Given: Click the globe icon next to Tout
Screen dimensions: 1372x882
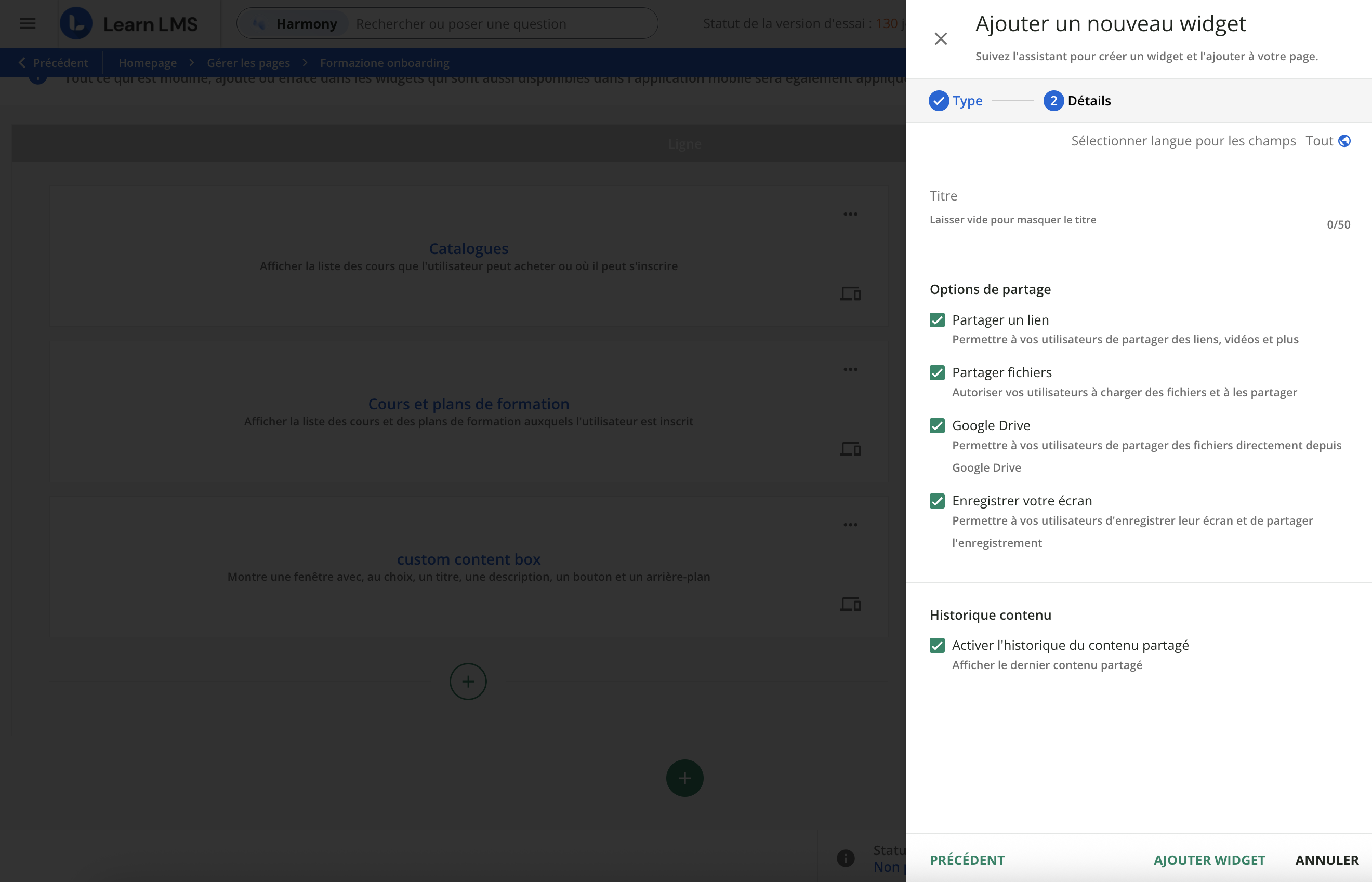Looking at the screenshot, I should click(x=1344, y=140).
